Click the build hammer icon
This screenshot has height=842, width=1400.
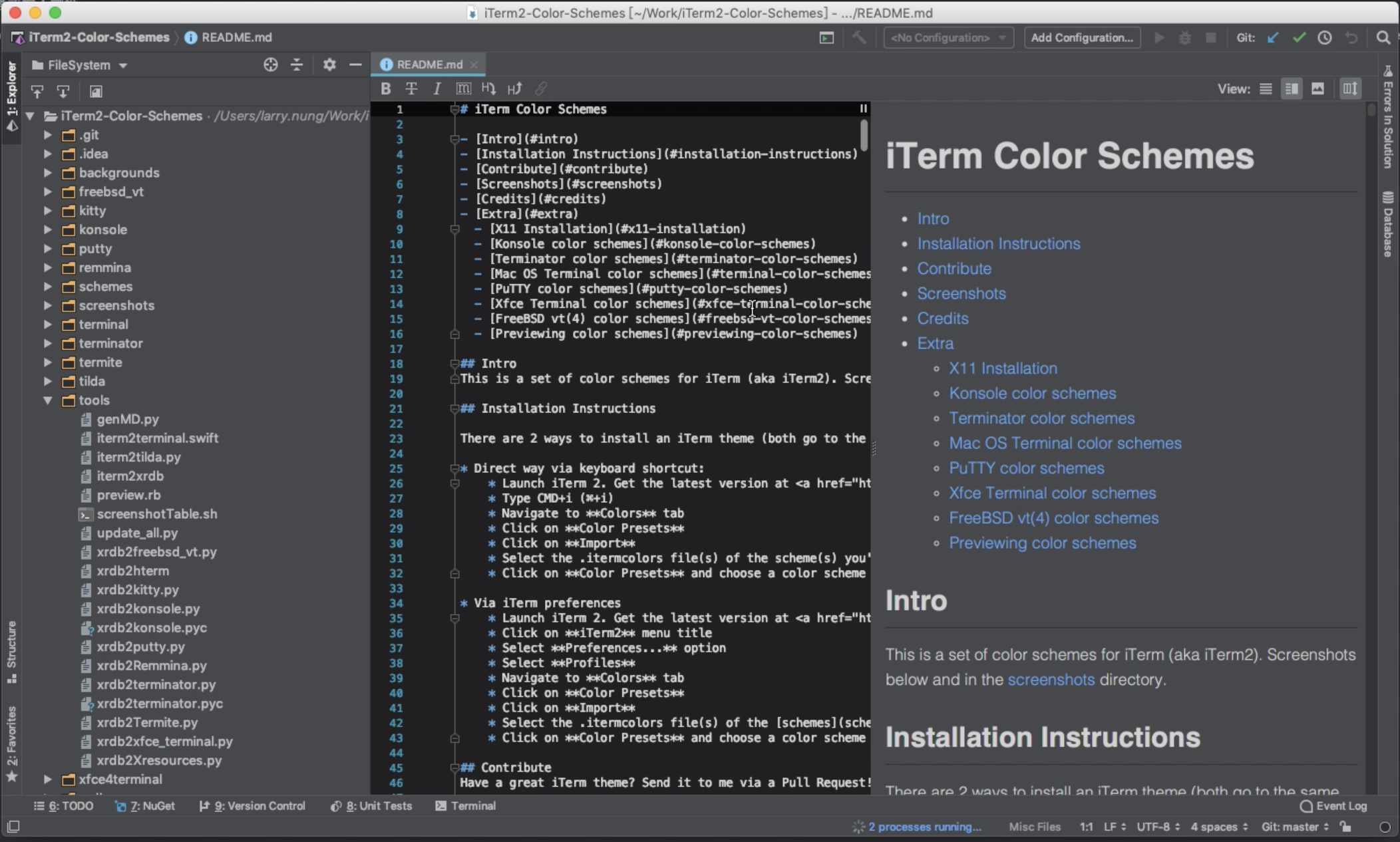pos(859,37)
